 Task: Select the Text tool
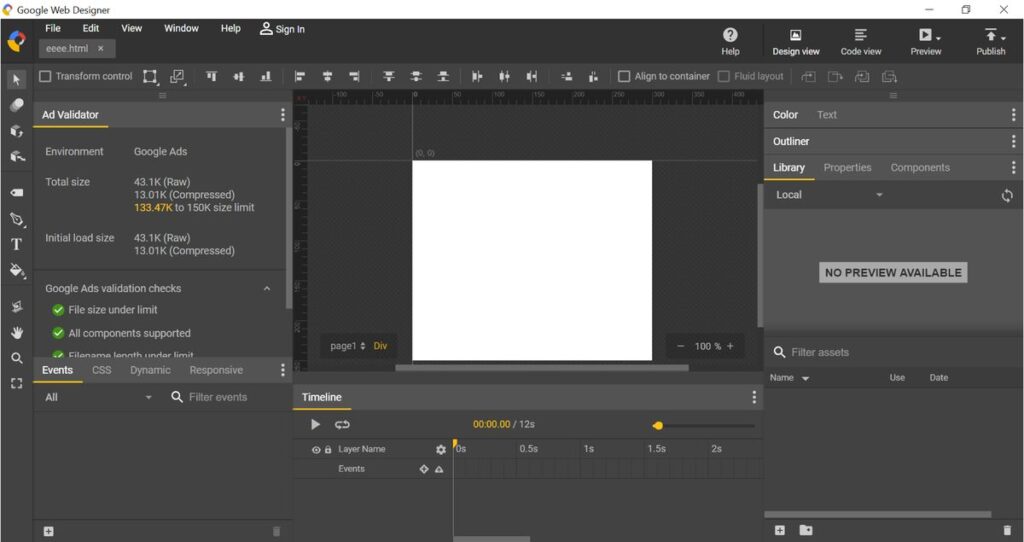tap(16, 244)
